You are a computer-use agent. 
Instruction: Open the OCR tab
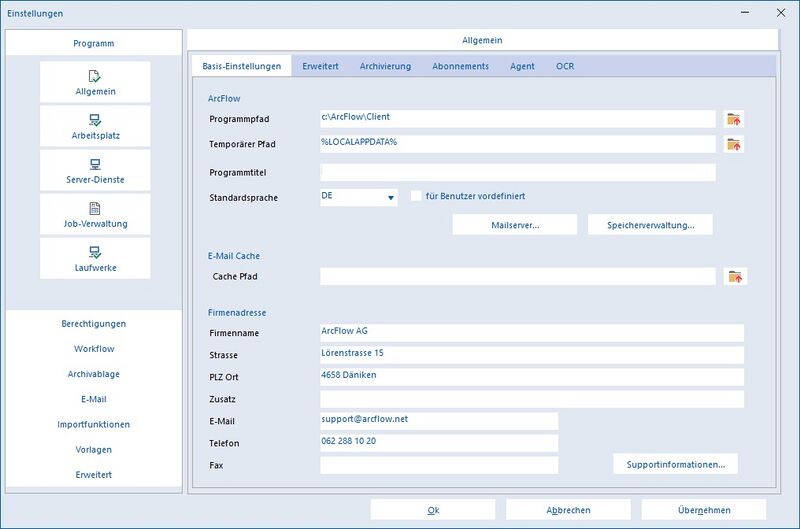point(565,66)
